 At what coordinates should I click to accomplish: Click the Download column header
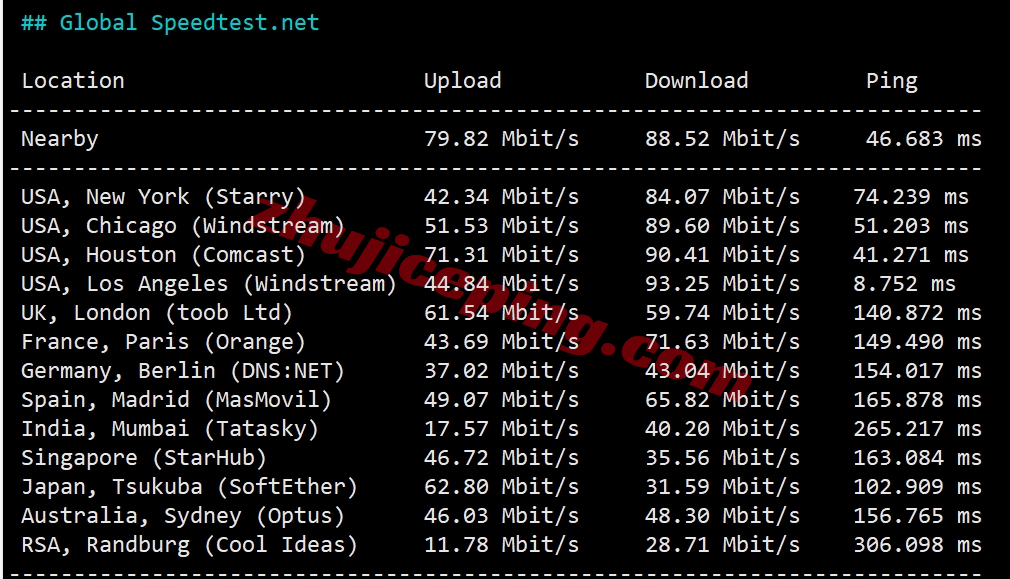pyautogui.click(x=696, y=81)
